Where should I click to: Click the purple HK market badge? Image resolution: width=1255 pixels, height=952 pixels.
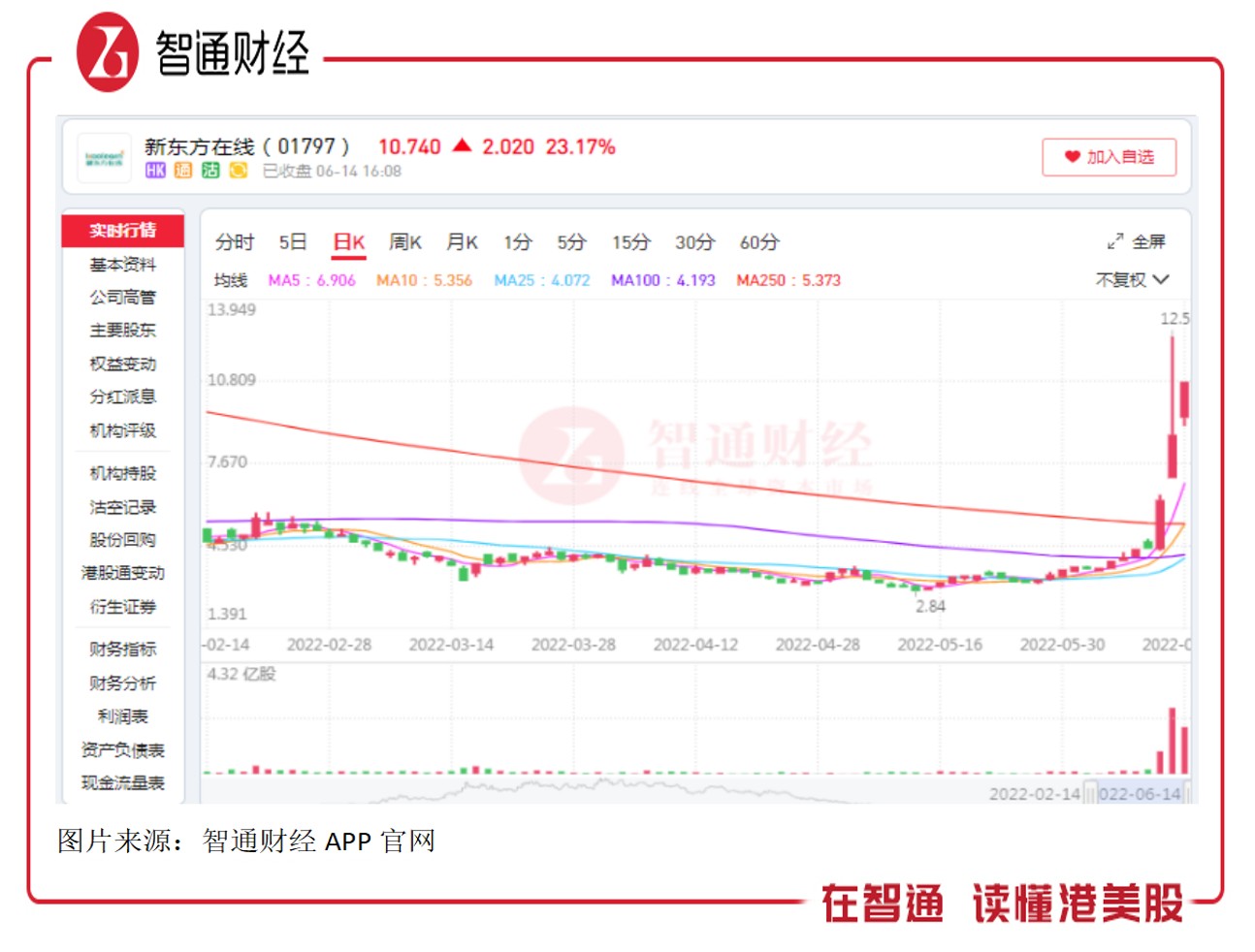point(155,171)
